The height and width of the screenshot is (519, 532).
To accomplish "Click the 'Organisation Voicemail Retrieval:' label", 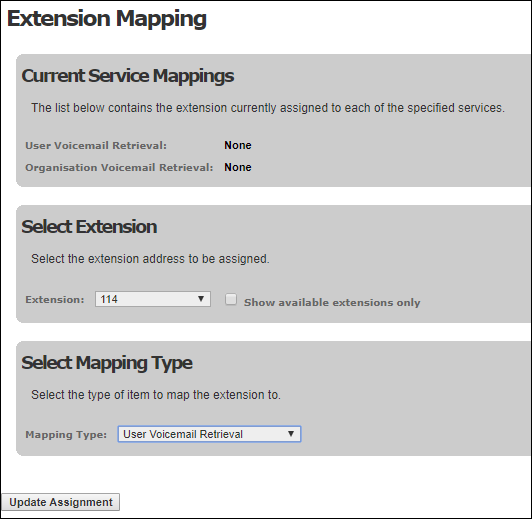I will pyautogui.click(x=119, y=168).
